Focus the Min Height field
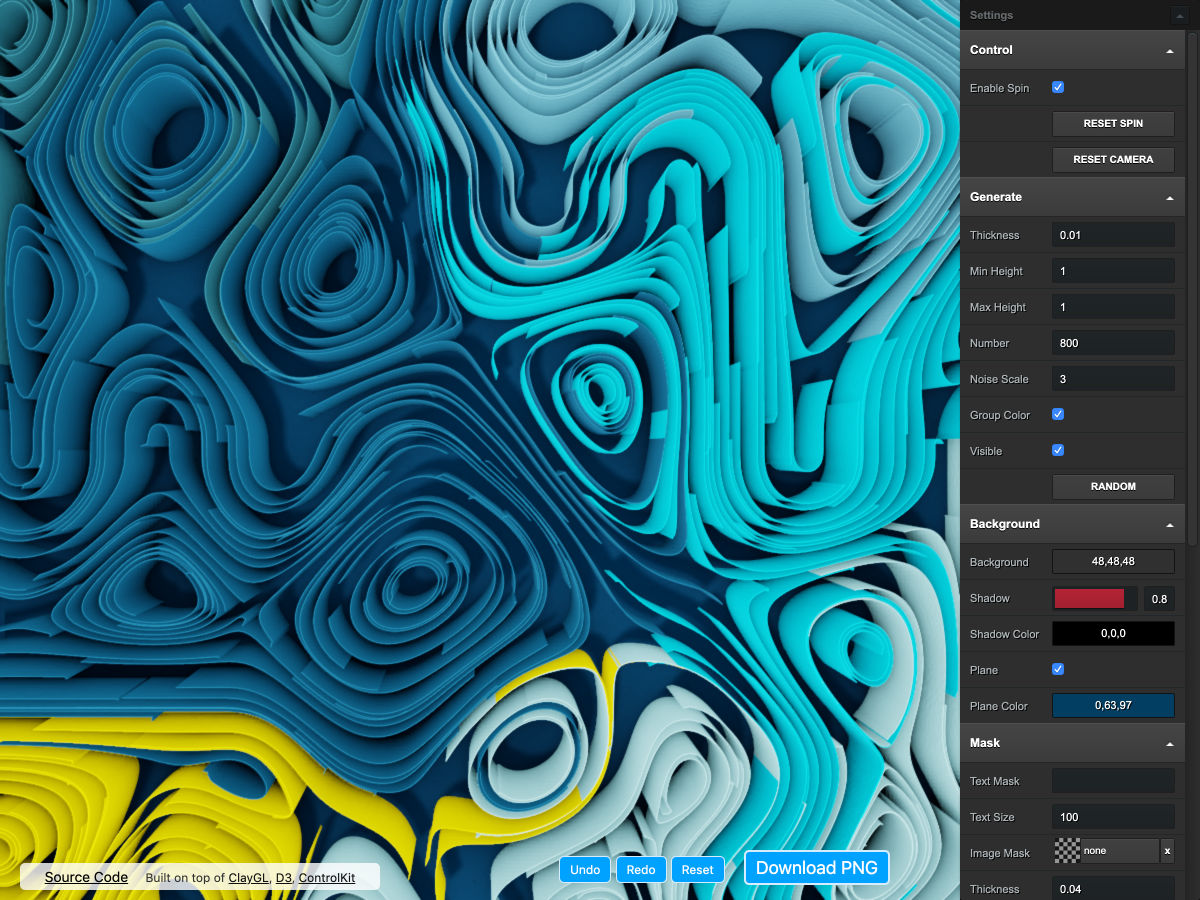The height and width of the screenshot is (900, 1200). tap(1113, 271)
